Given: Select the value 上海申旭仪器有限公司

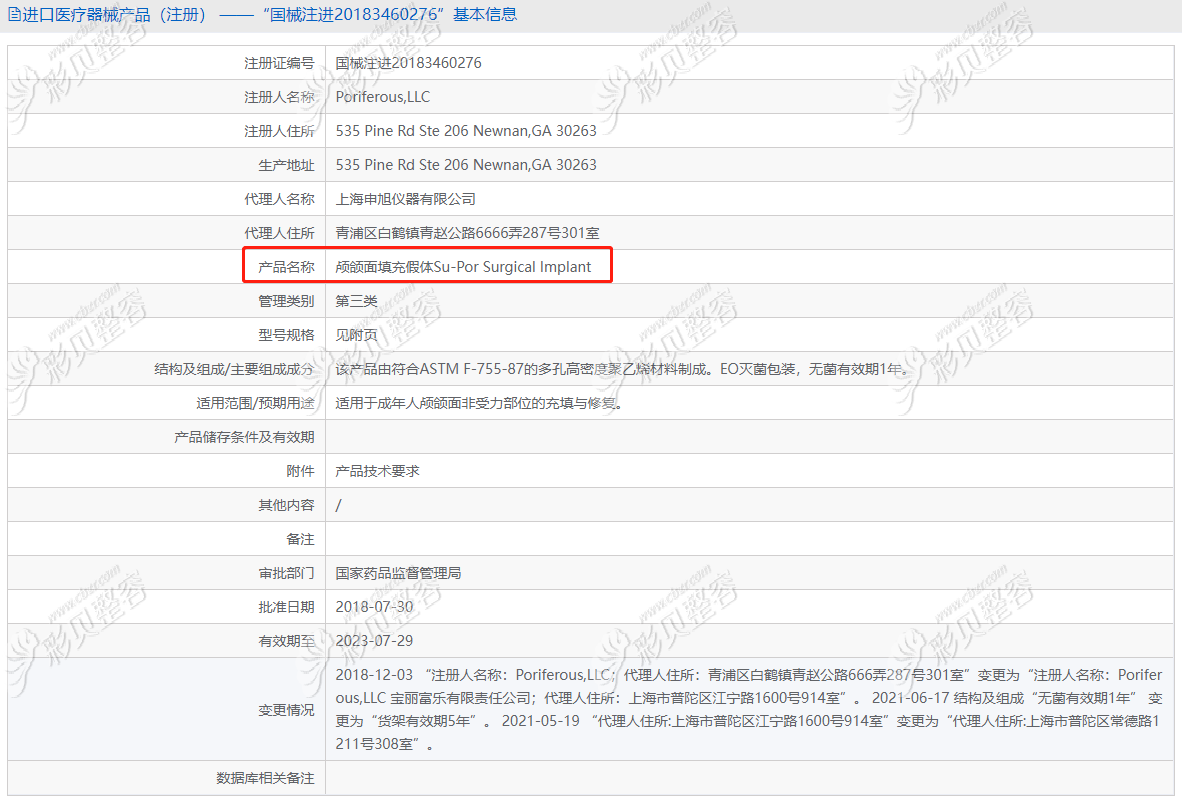Looking at the screenshot, I should (x=406, y=199).
